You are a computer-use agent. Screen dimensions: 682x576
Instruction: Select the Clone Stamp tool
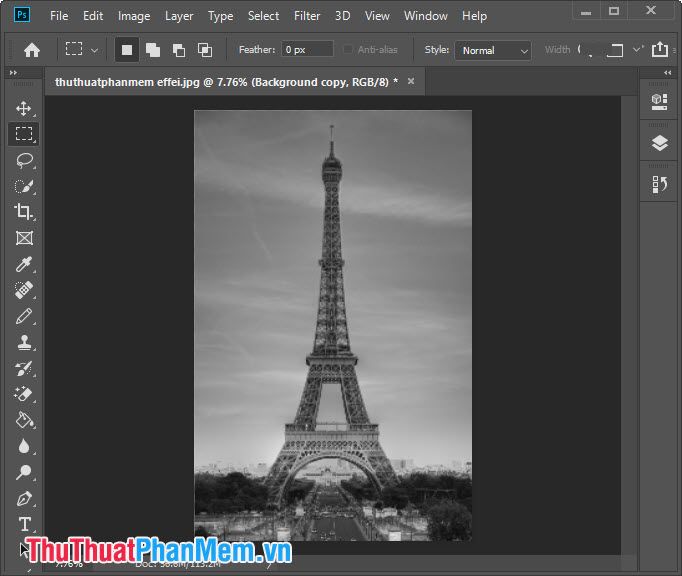[x=23, y=342]
